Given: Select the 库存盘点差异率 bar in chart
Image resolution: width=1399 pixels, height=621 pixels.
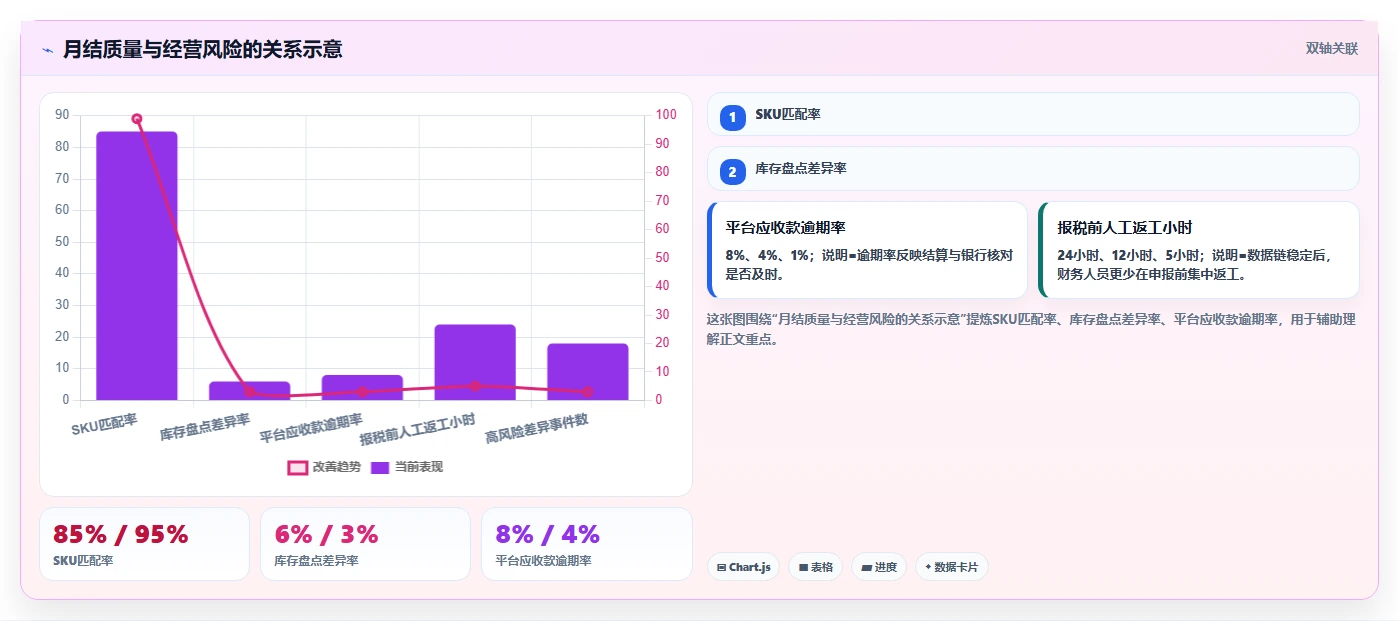Looking at the screenshot, I should [249, 390].
